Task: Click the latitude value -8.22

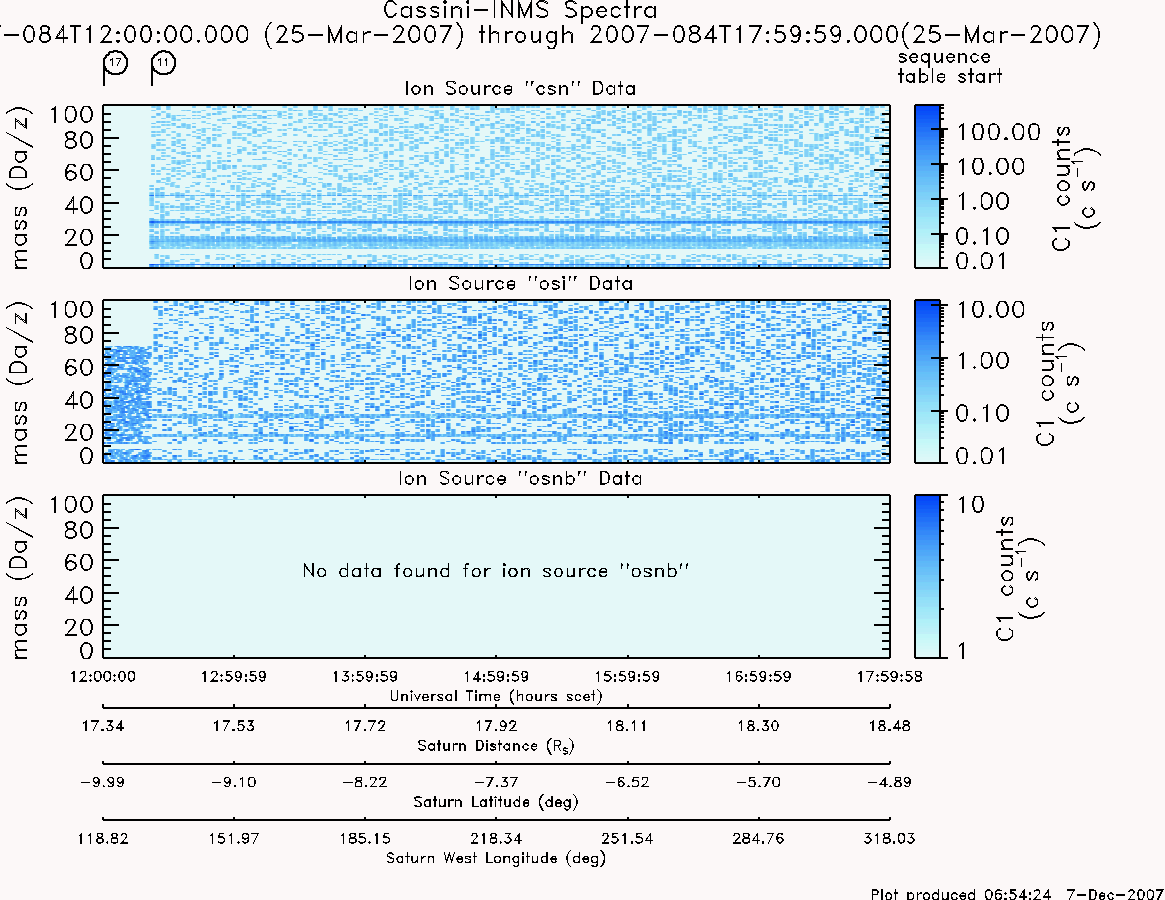Action: point(365,782)
